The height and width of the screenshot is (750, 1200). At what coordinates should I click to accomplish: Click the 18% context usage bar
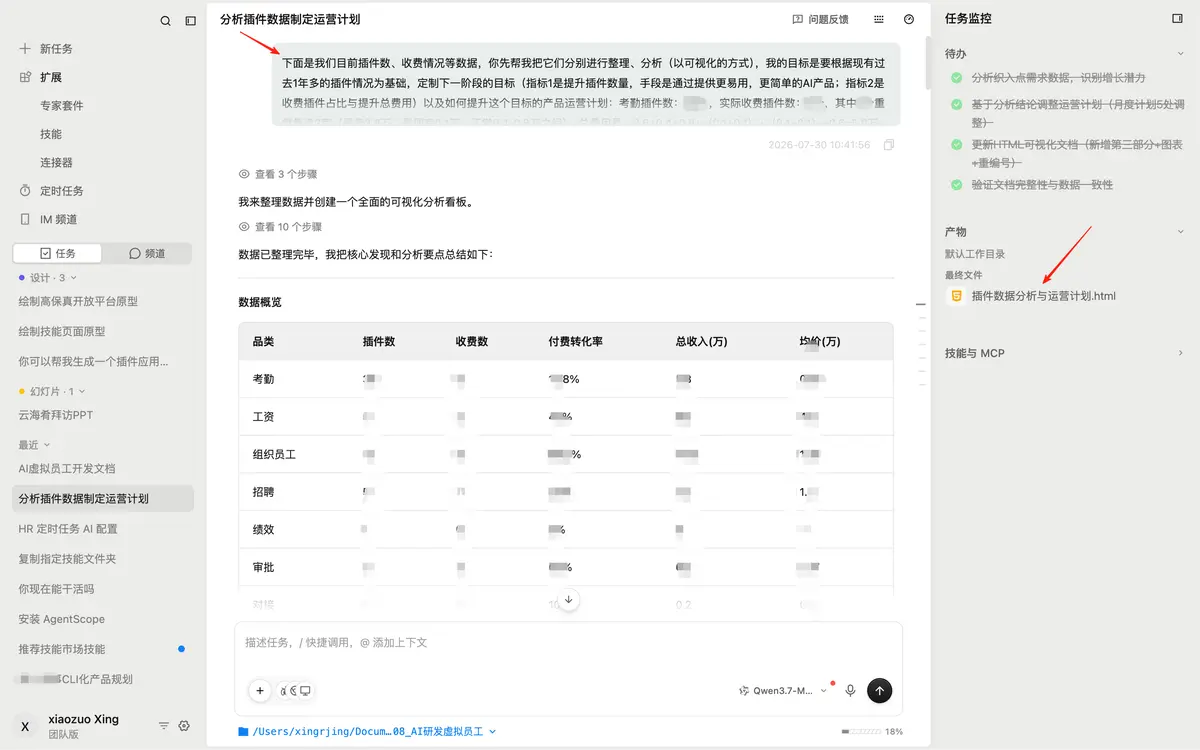point(872,732)
